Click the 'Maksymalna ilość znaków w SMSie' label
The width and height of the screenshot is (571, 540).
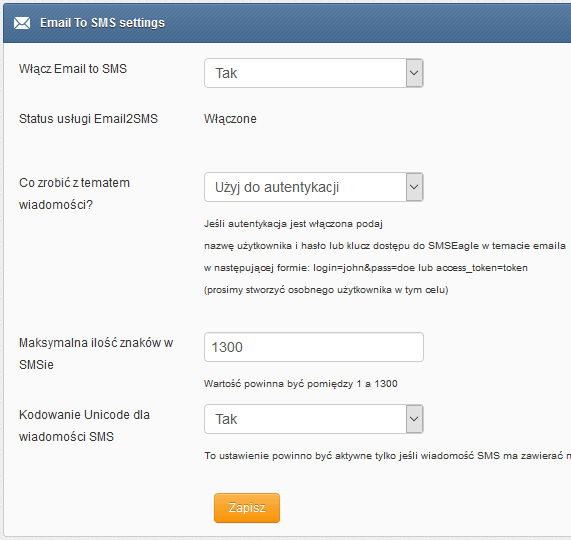click(96, 354)
